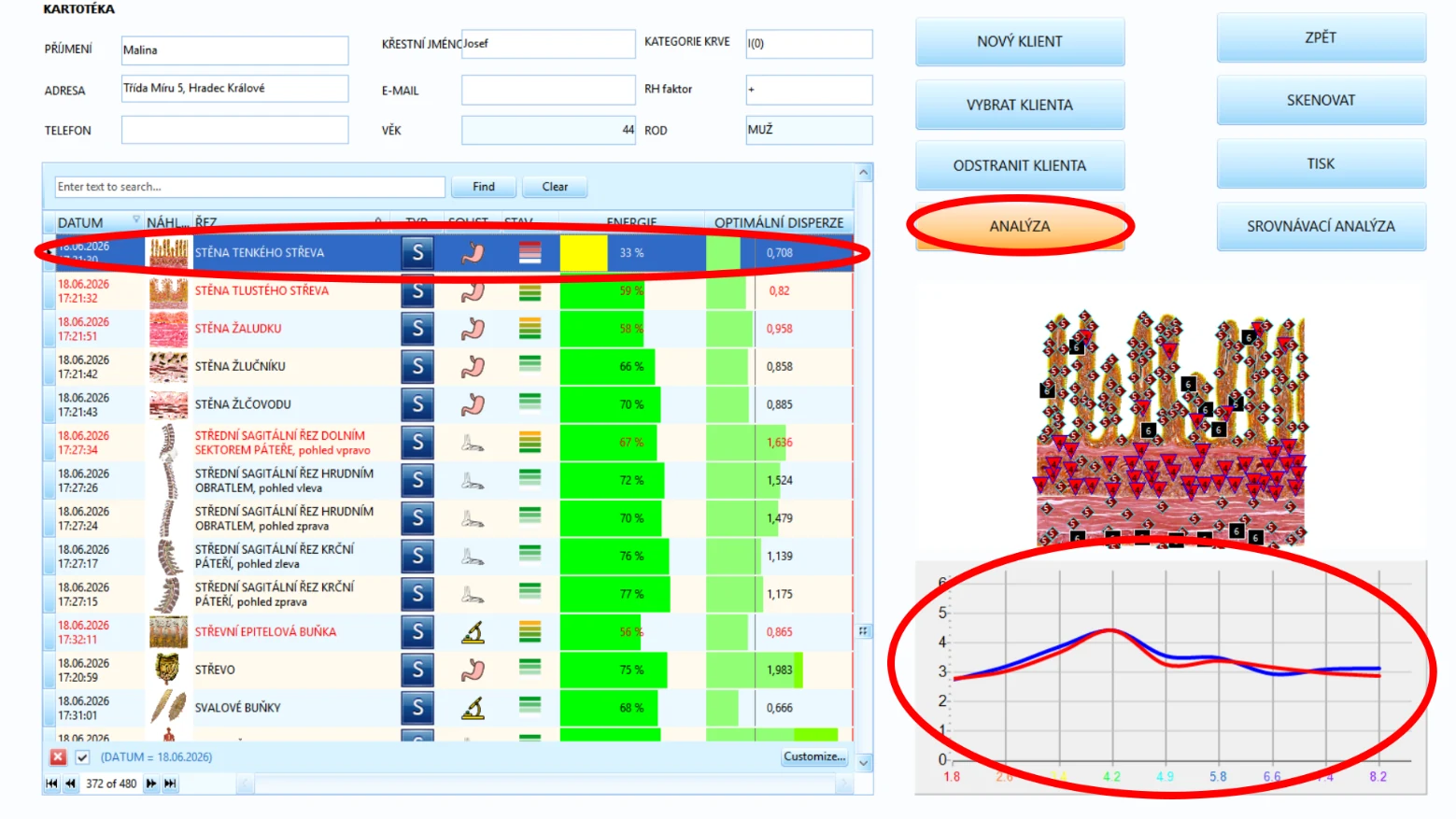
Task: Click the empty TELEFON field
Action: click(x=234, y=130)
